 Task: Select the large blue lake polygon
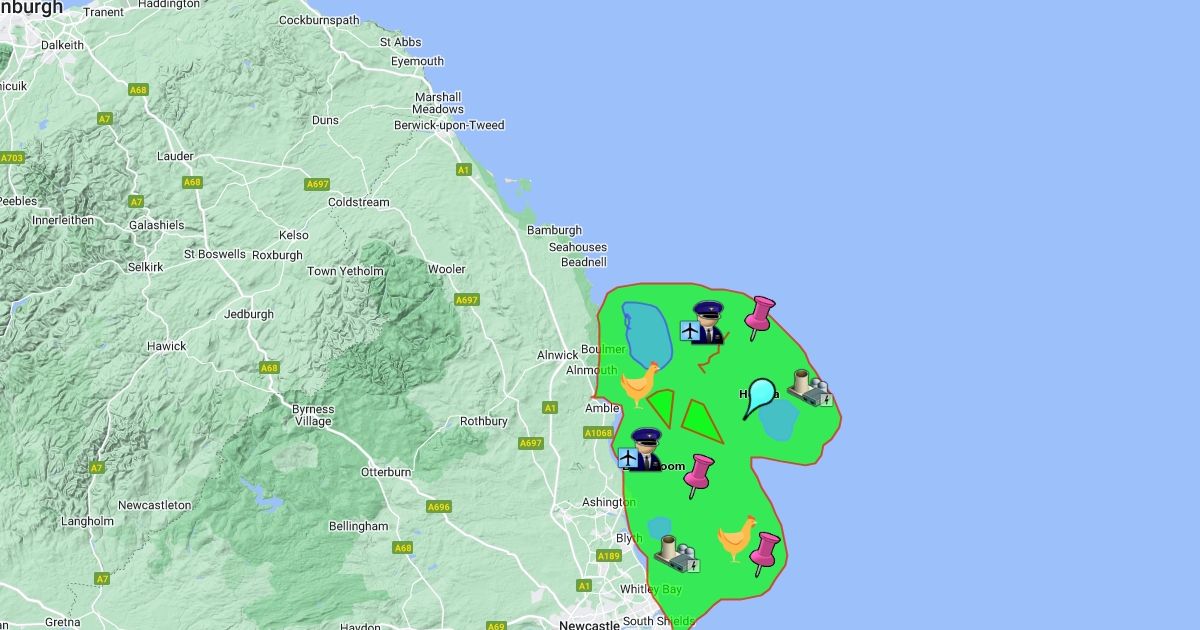coord(646,334)
